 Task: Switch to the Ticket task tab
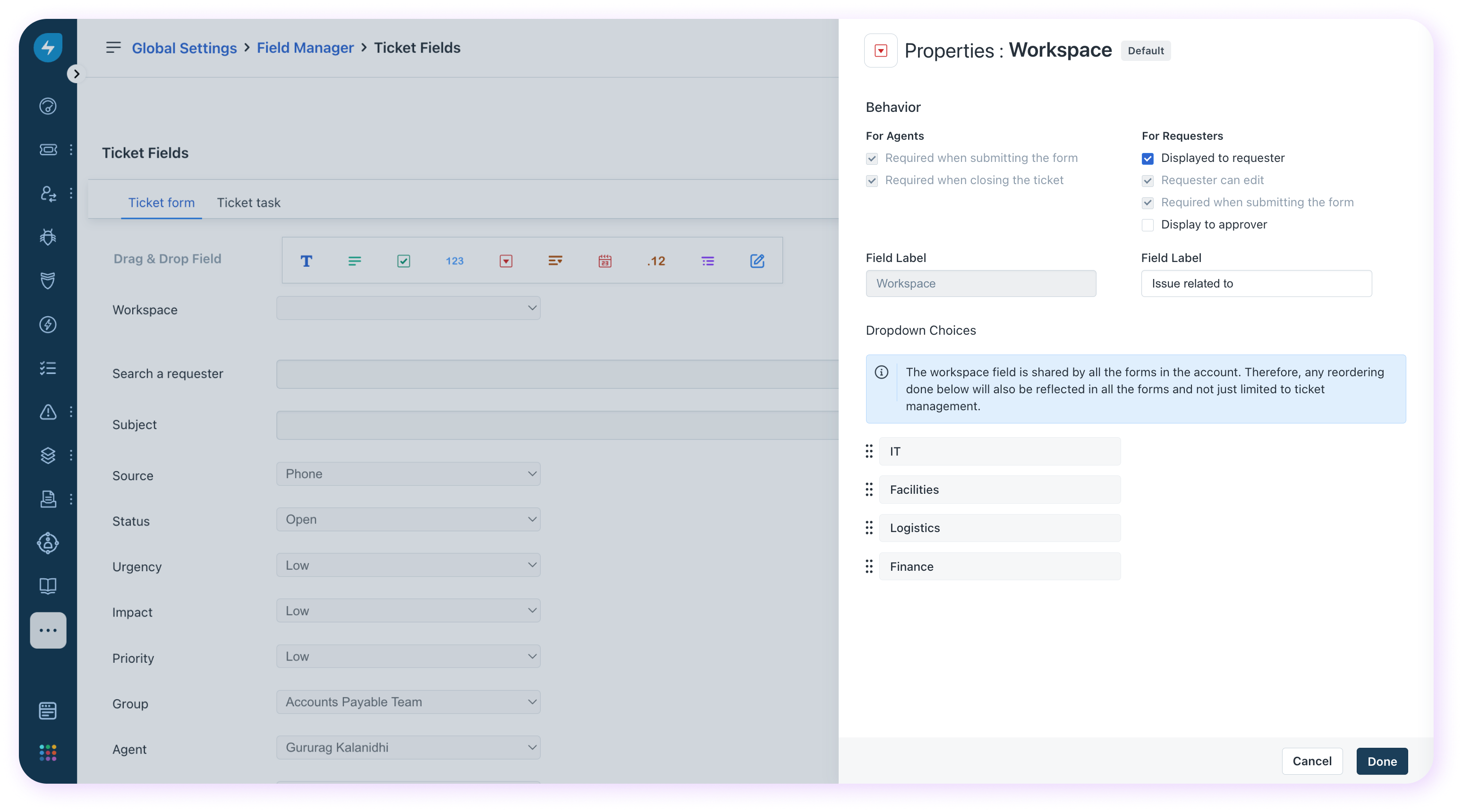(248, 203)
